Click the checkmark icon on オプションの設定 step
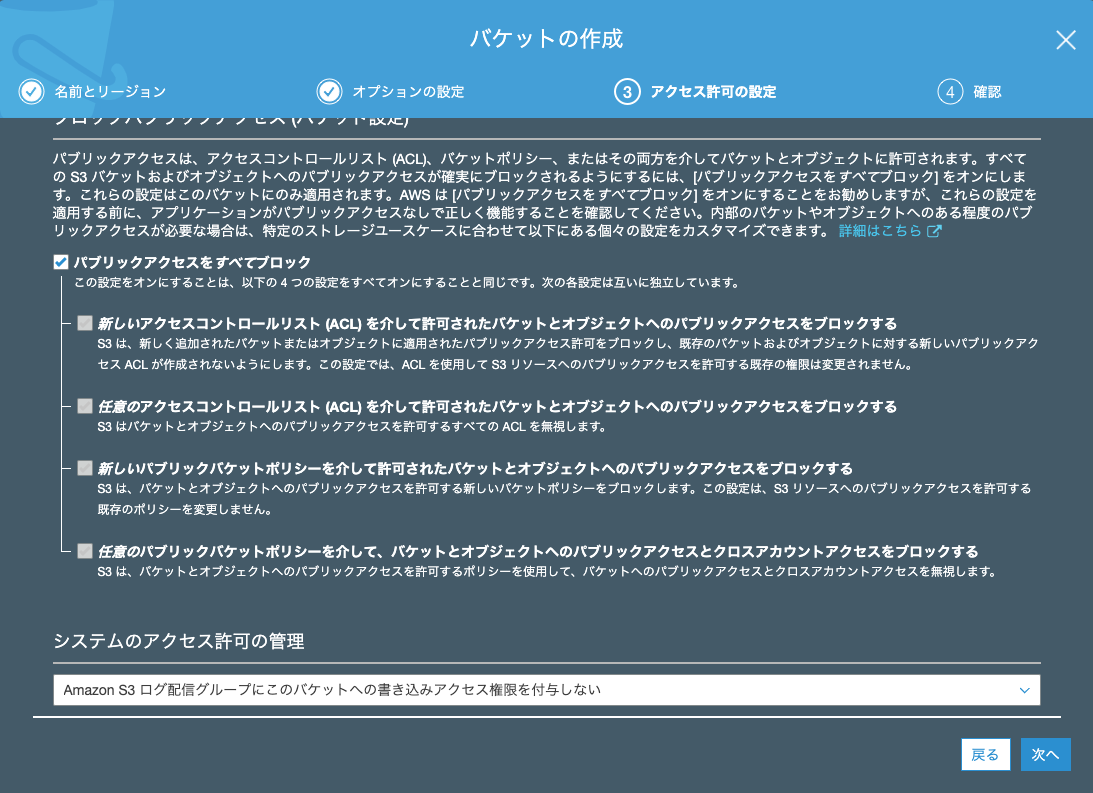The width and height of the screenshot is (1093, 793). (330, 90)
